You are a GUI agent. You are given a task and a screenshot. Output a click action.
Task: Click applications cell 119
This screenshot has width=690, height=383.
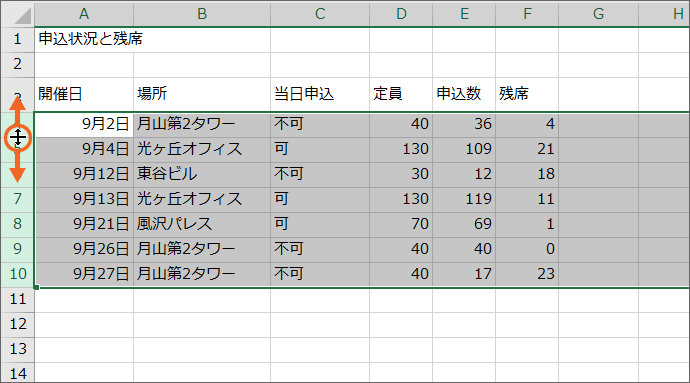click(464, 199)
